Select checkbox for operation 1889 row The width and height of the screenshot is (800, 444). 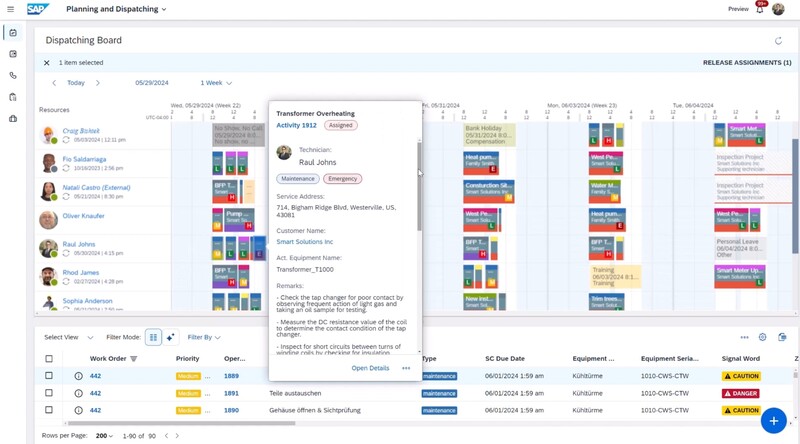coord(49,376)
